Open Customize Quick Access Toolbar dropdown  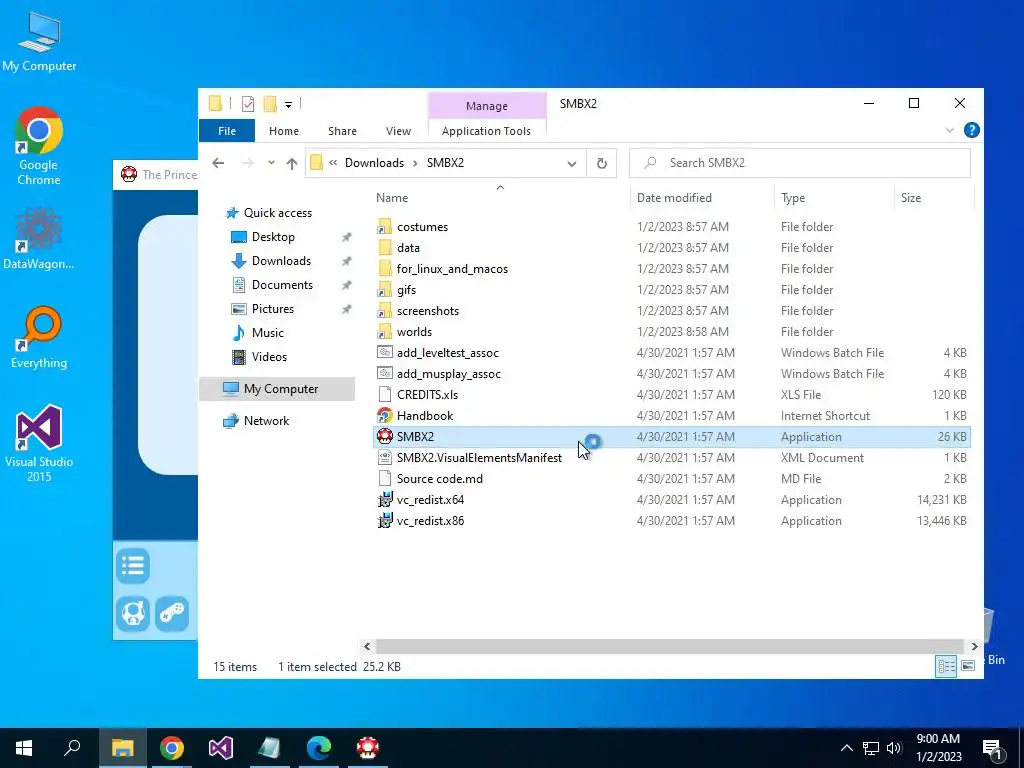point(288,104)
